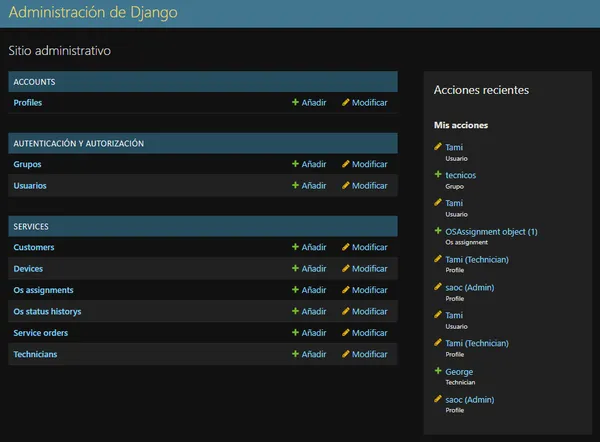Open the recent action George Technician
The height and width of the screenshot is (442, 600).
pos(459,372)
